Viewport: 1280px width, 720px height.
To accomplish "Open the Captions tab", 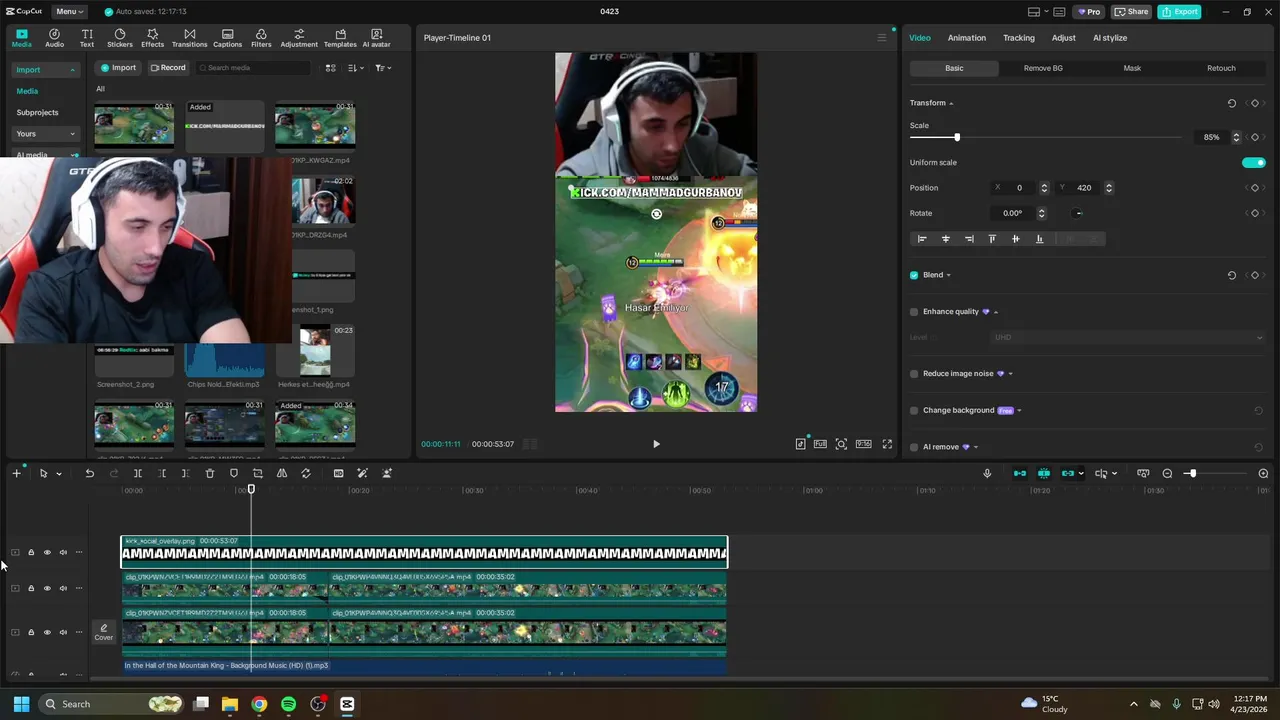I will (x=227, y=38).
